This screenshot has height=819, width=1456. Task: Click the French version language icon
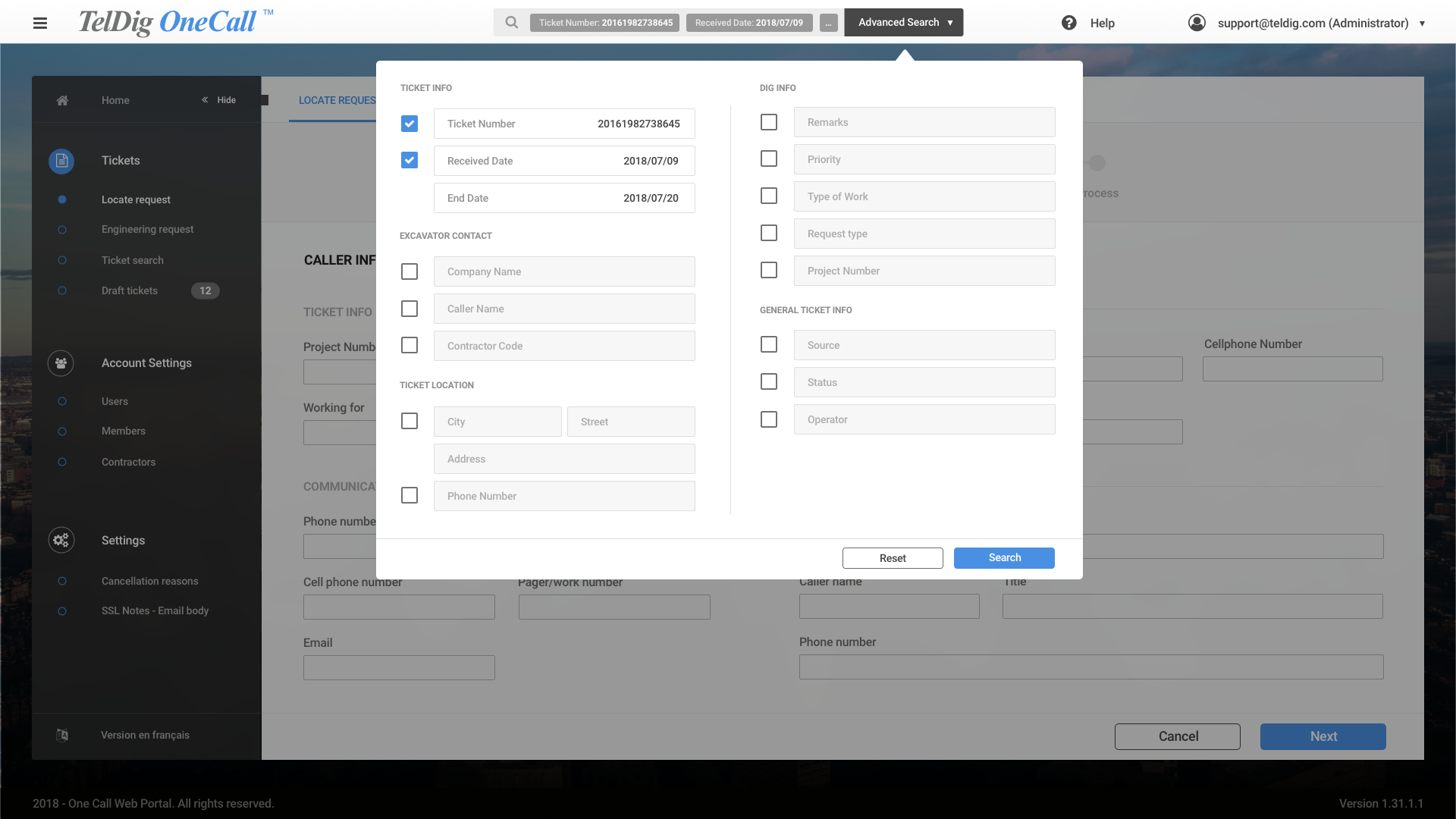click(62, 735)
